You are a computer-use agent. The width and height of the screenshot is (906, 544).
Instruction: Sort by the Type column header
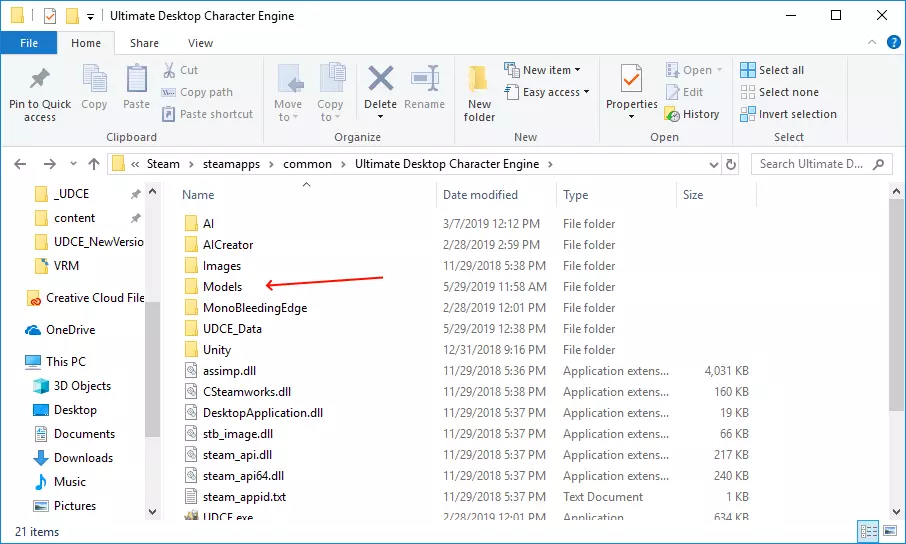coord(575,195)
